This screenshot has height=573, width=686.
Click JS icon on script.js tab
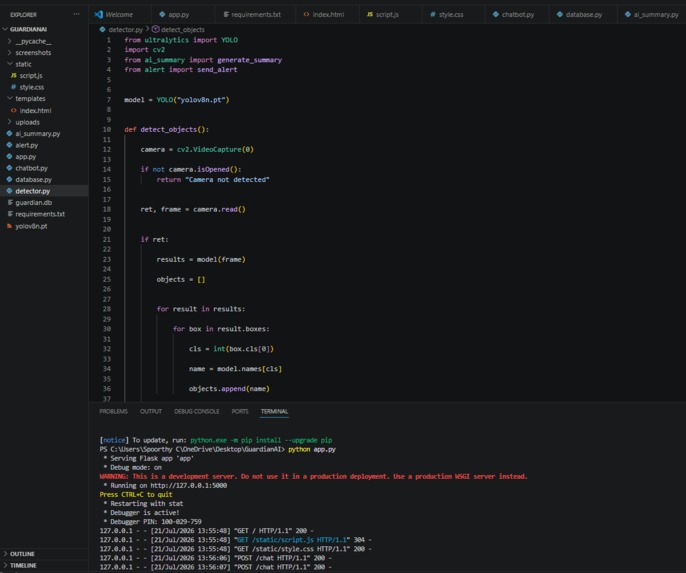370,14
